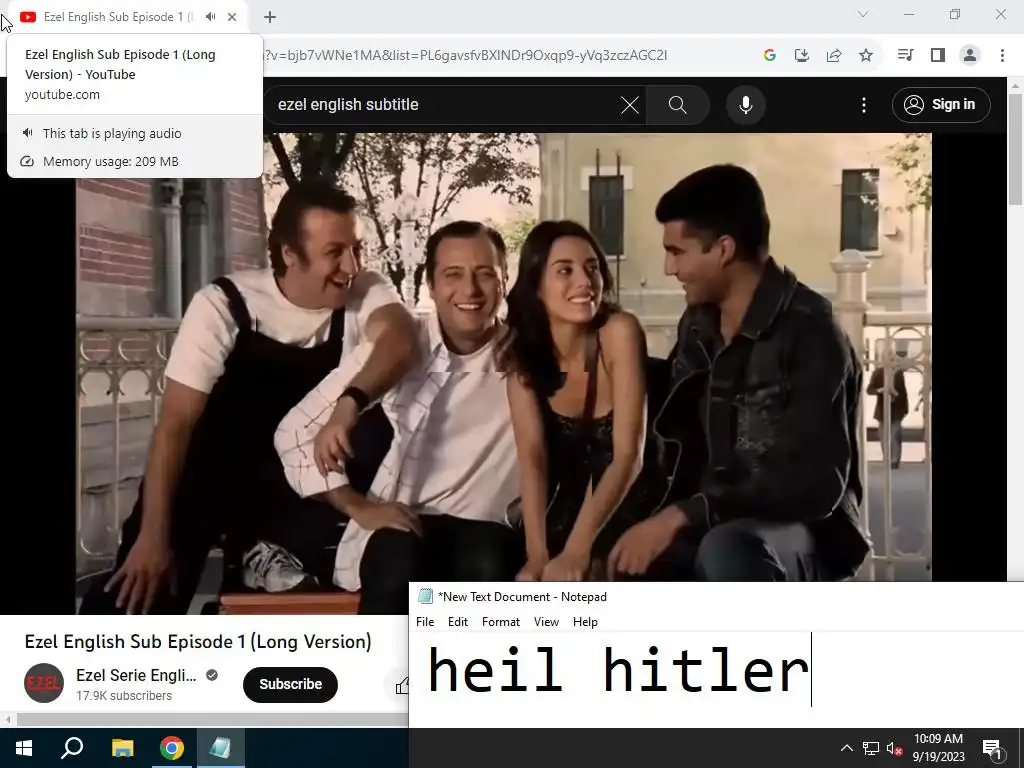Like the video with thumbs-up

402,685
